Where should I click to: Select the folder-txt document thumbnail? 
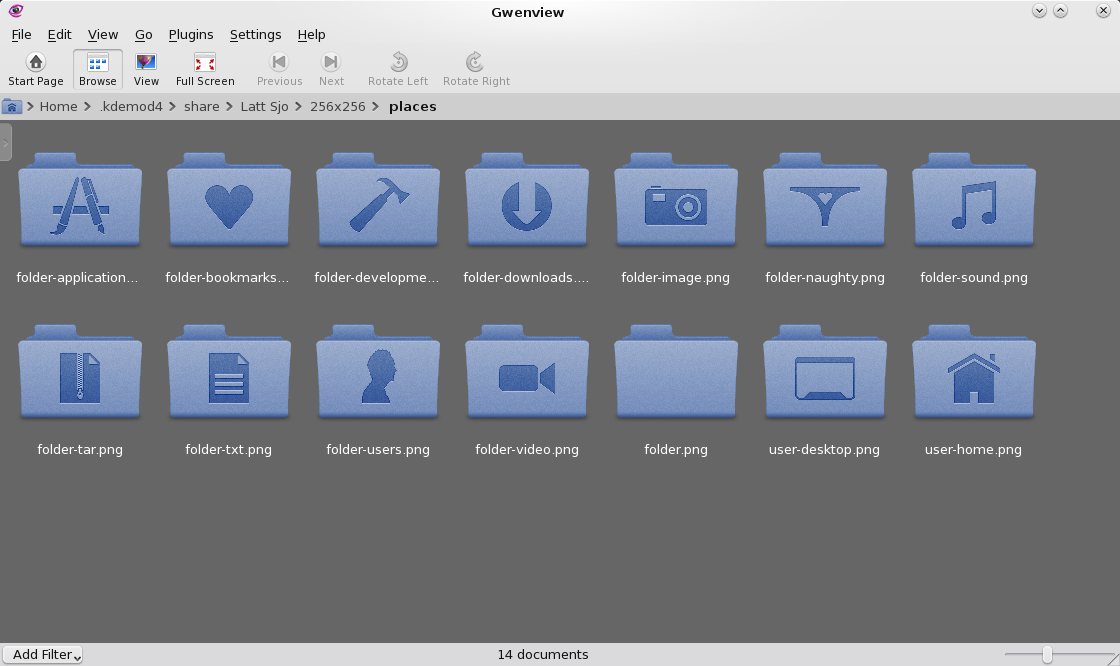point(229,372)
